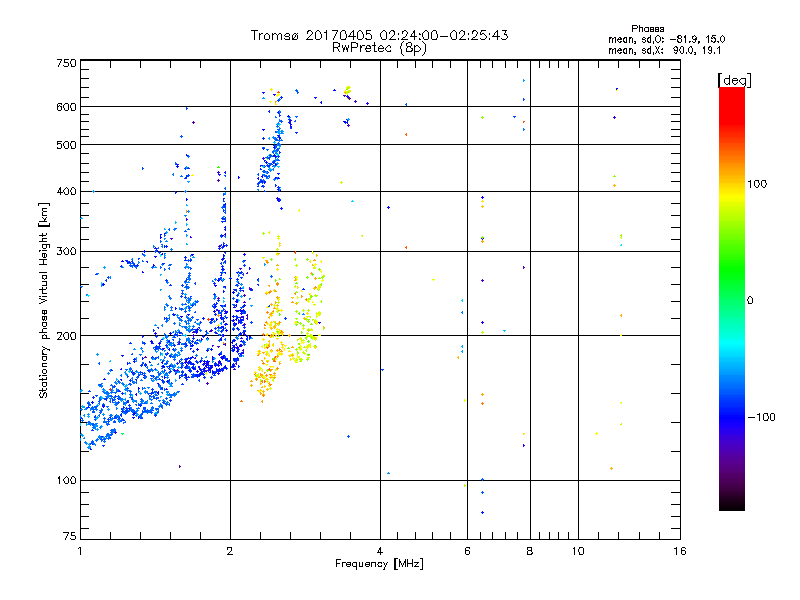Select the 'mean, sd,O: -81.9, 15.0' text

666,39
